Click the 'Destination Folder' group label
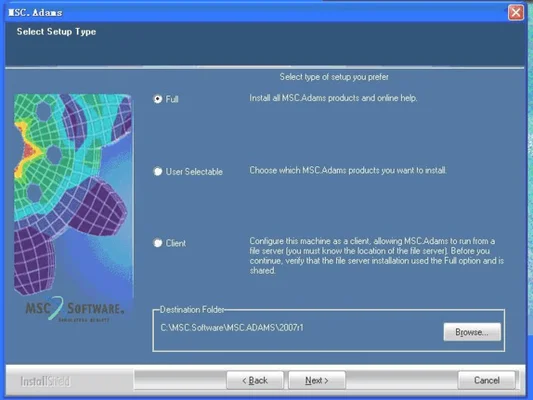Screen dimensions: 533x400 (192, 310)
